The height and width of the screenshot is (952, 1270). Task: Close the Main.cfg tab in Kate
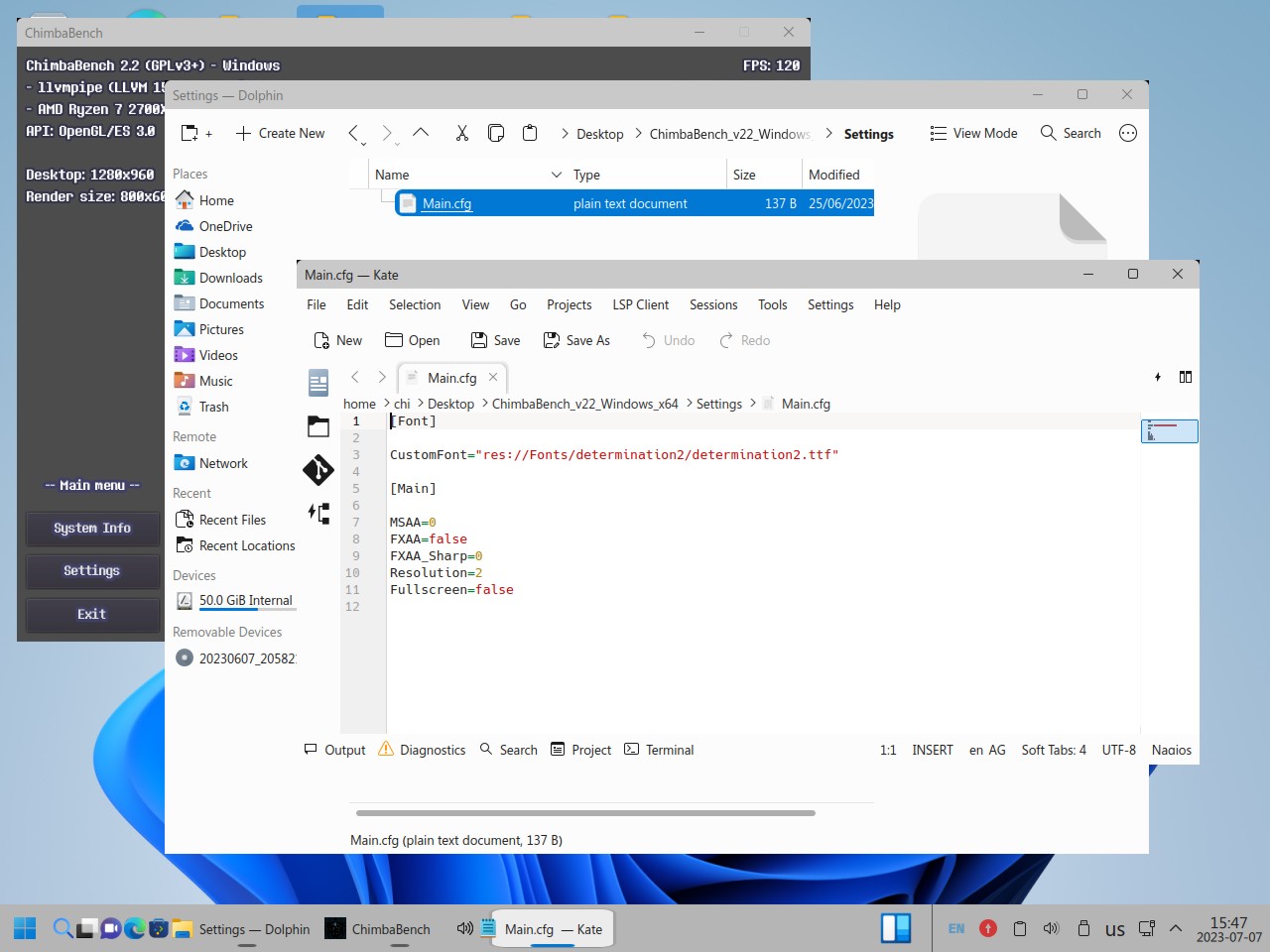coord(493,377)
